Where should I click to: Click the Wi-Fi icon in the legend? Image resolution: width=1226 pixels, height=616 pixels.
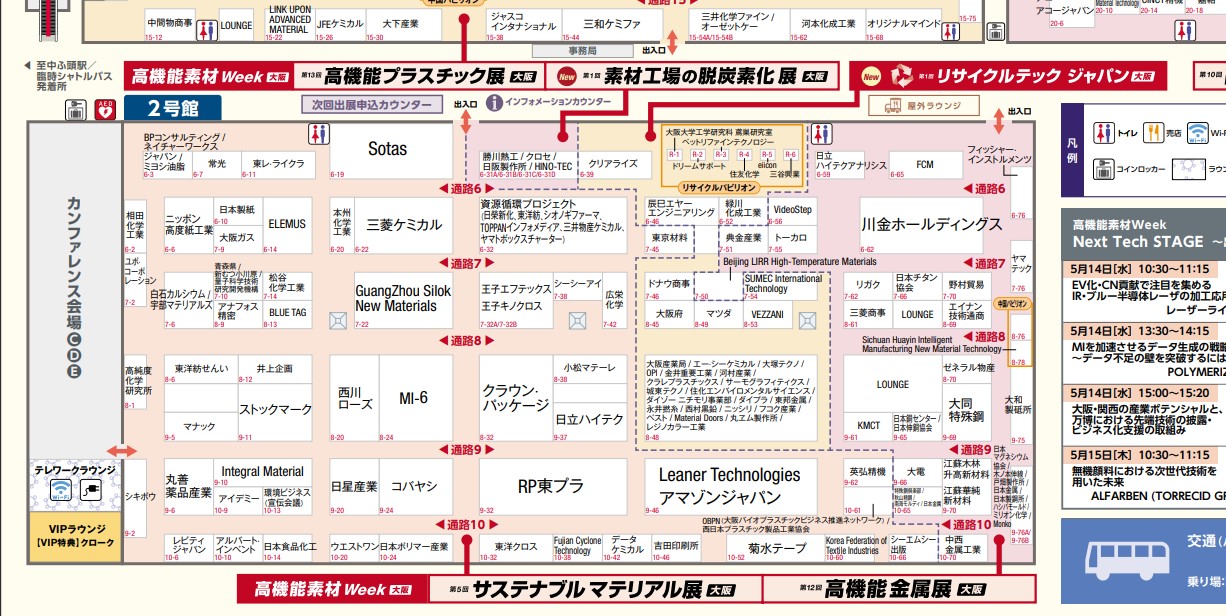click(x=1197, y=132)
